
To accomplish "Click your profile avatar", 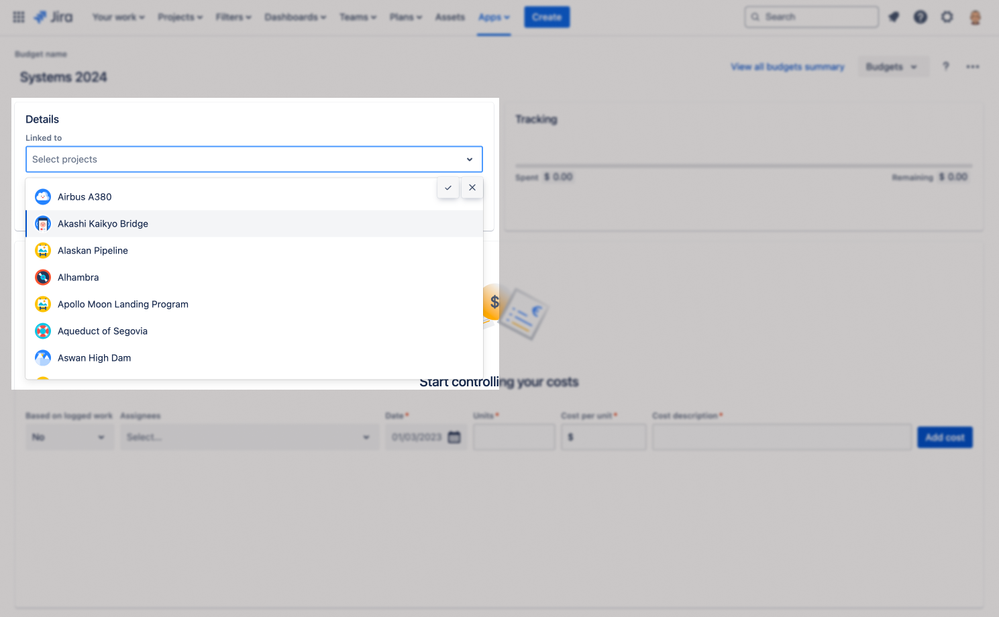I will coord(973,16).
